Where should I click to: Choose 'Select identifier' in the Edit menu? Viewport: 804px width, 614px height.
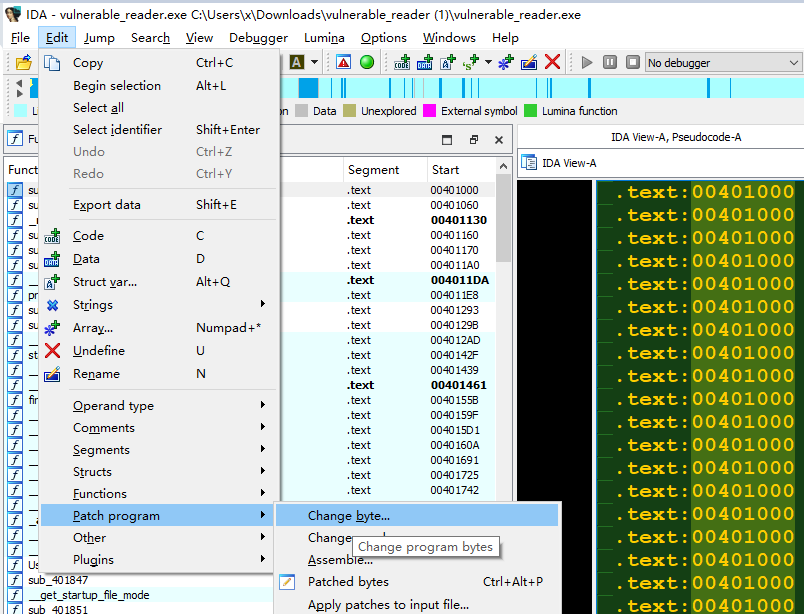click(160, 130)
